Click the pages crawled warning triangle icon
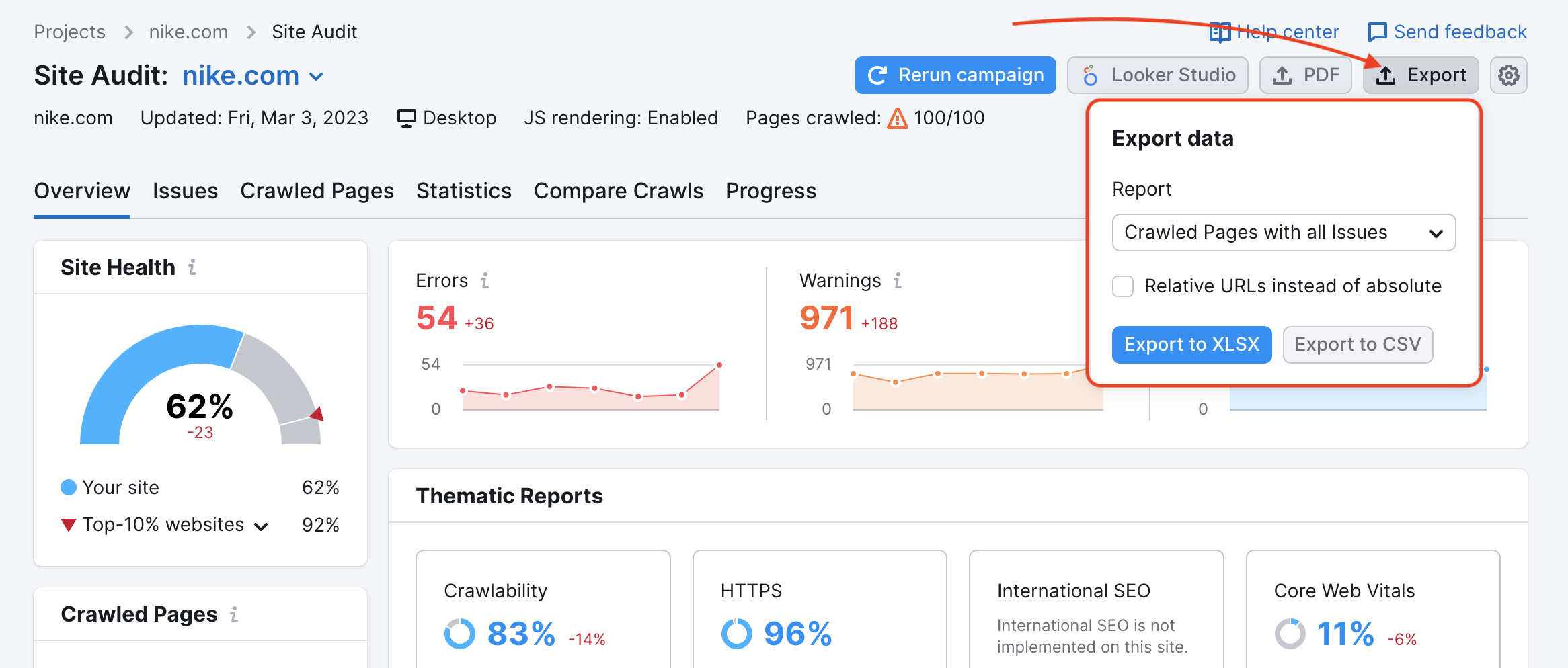 pyautogui.click(x=898, y=118)
